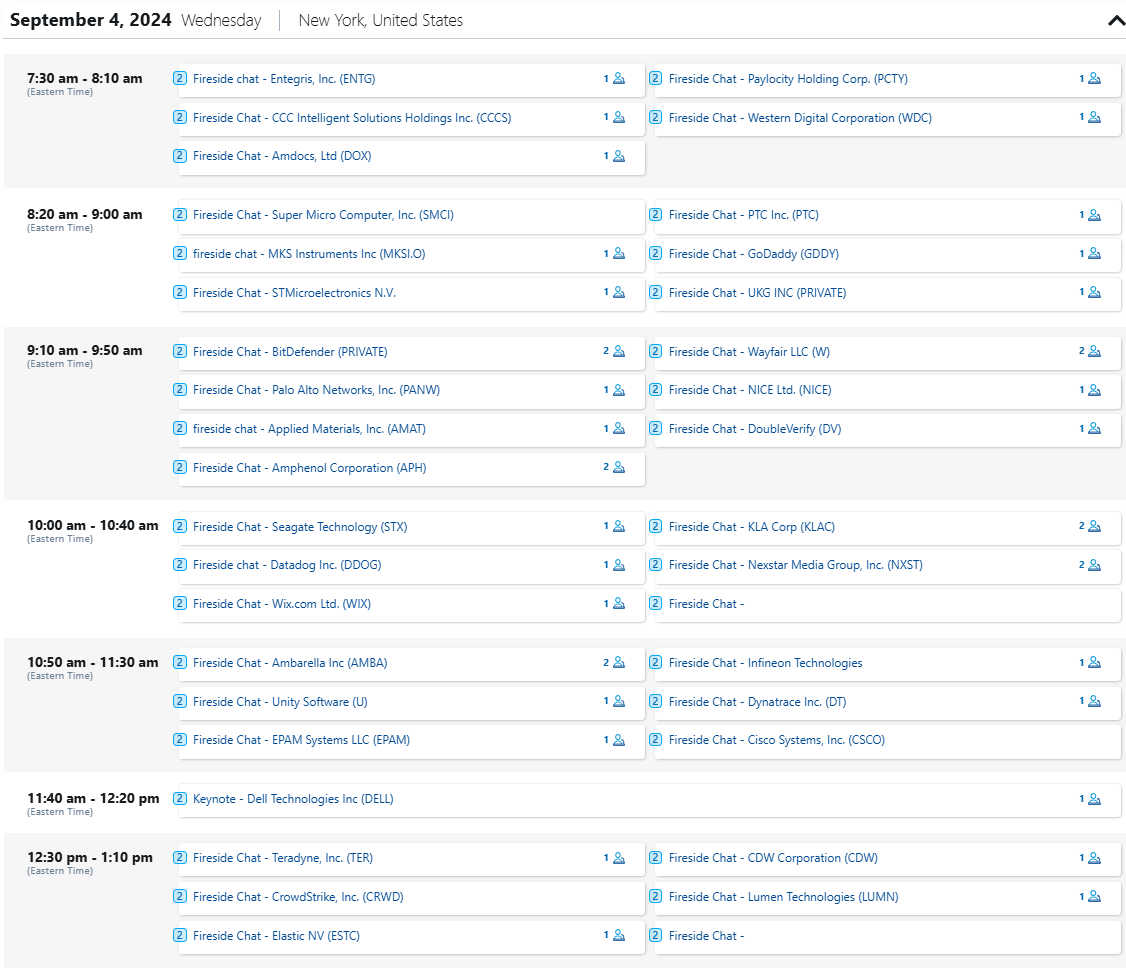Collapse the September 4, 2024 section chevron
Viewport: 1126px width, 968px height.
pyautogui.click(x=1116, y=21)
